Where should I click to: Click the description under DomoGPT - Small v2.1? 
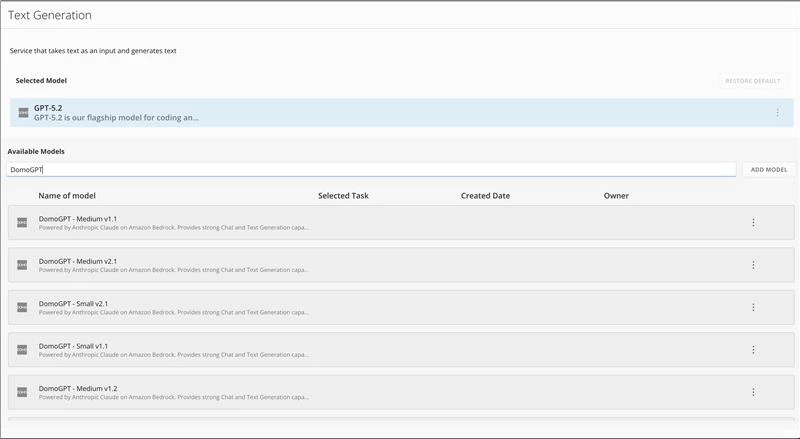pos(173,312)
